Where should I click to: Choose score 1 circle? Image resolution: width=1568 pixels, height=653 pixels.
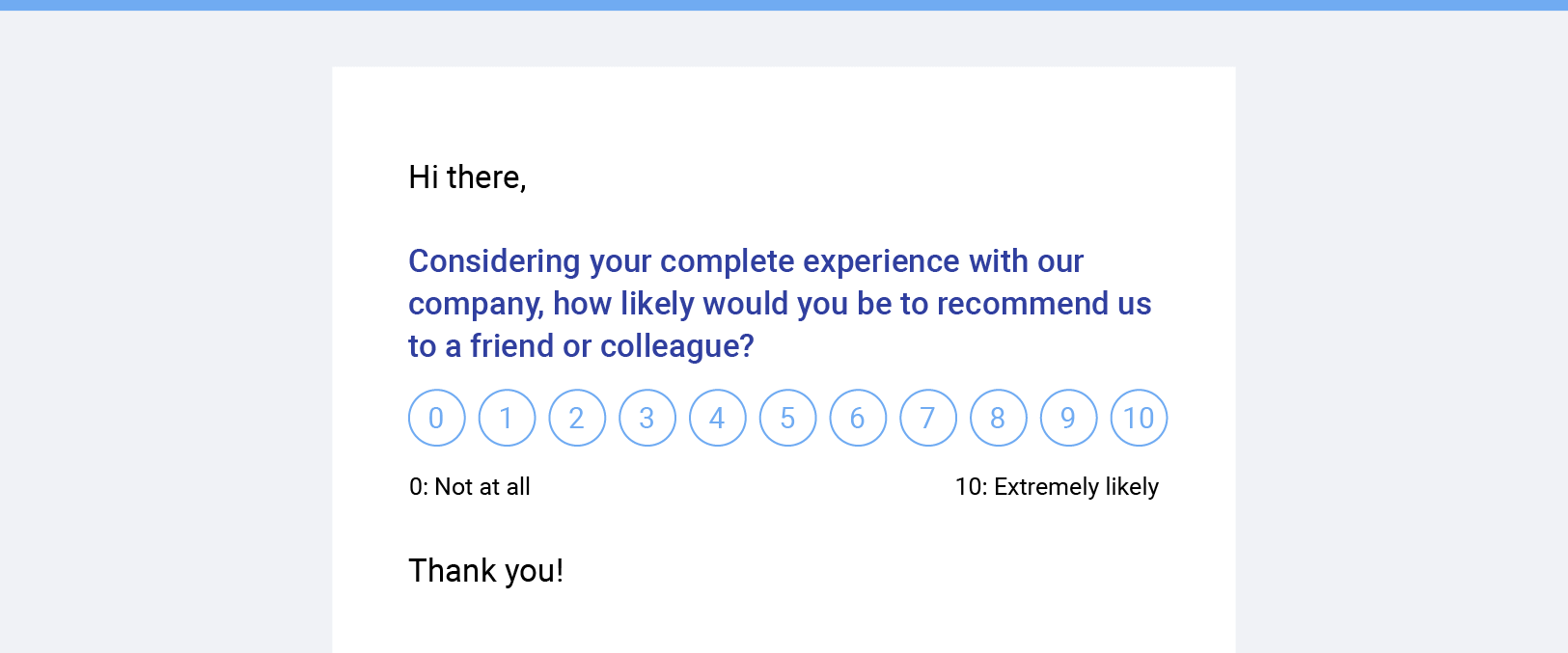[507, 418]
